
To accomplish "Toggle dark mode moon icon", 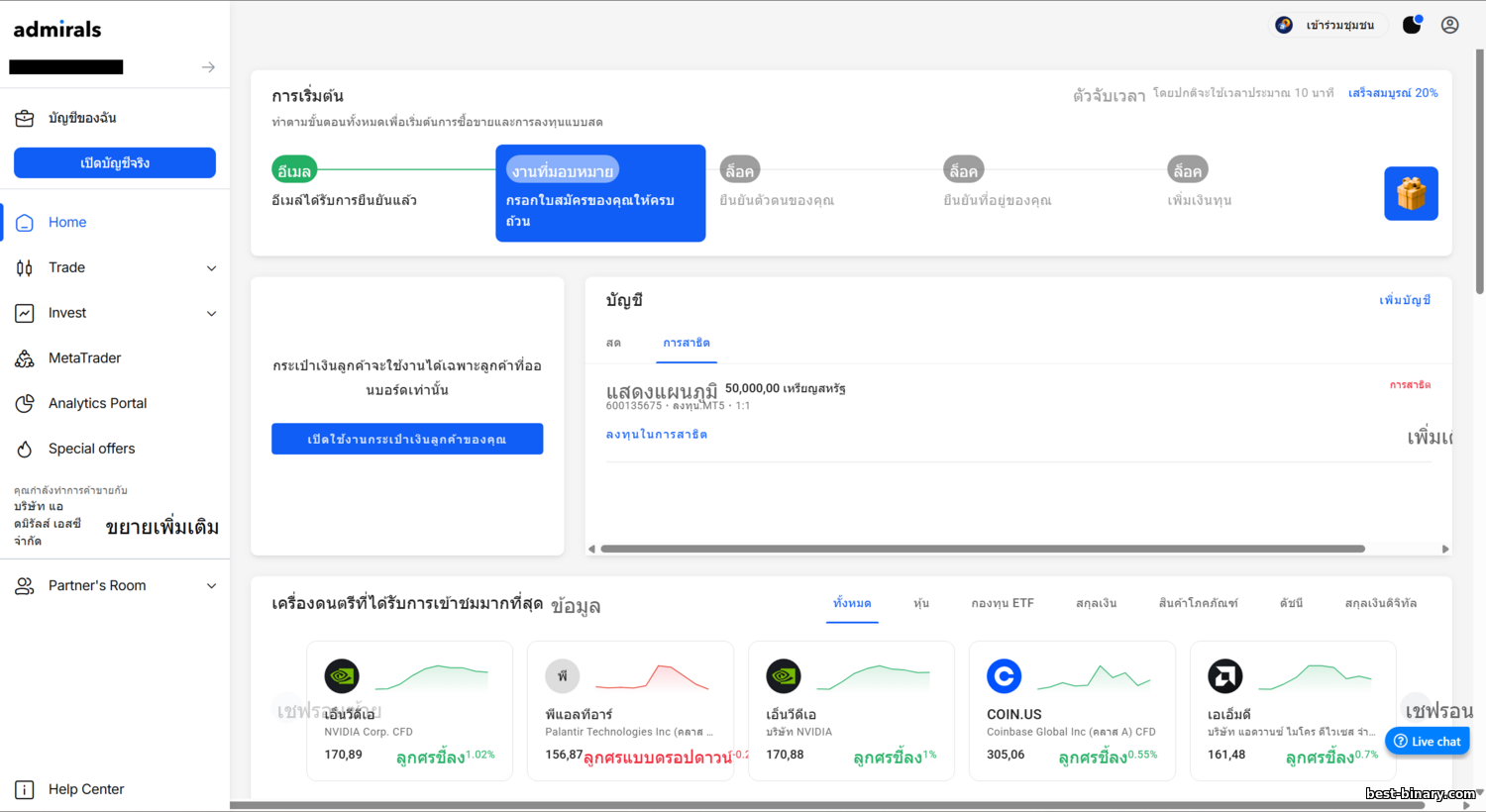I will [x=1412, y=25].
